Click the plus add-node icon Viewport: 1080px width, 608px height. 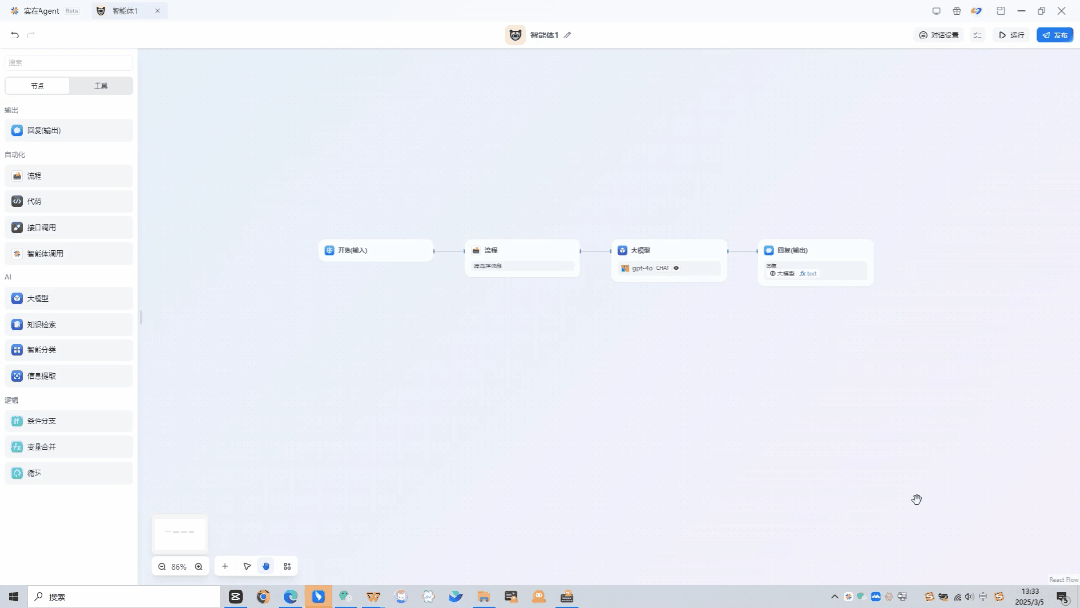coord(225,566)
